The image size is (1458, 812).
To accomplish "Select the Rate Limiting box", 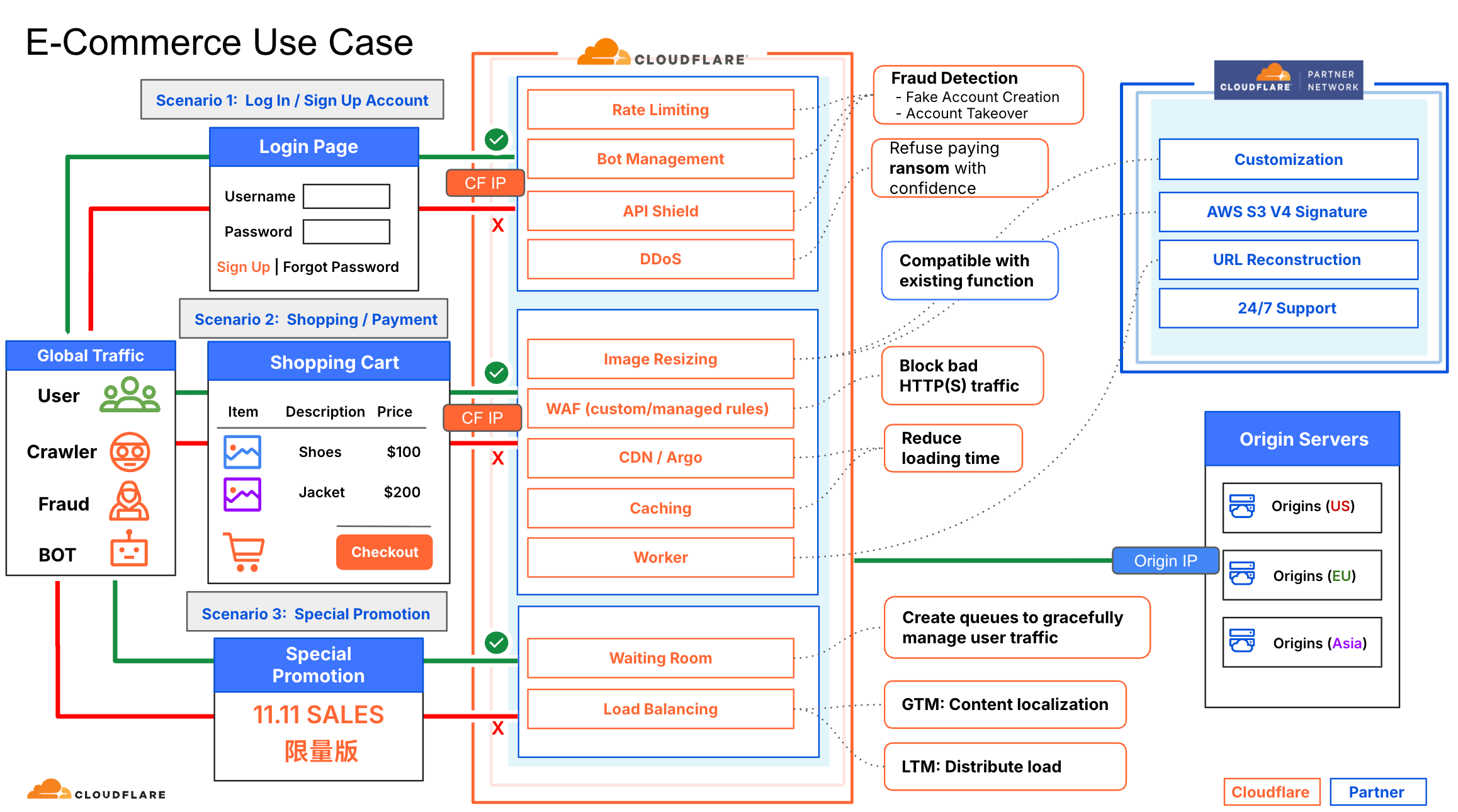I will coord(660,110).
